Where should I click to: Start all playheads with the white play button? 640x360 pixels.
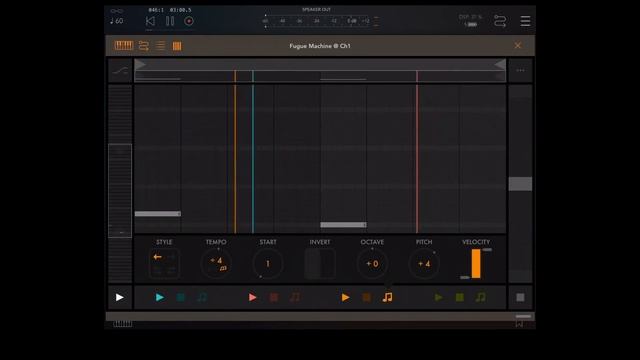[x=120, y=297]
